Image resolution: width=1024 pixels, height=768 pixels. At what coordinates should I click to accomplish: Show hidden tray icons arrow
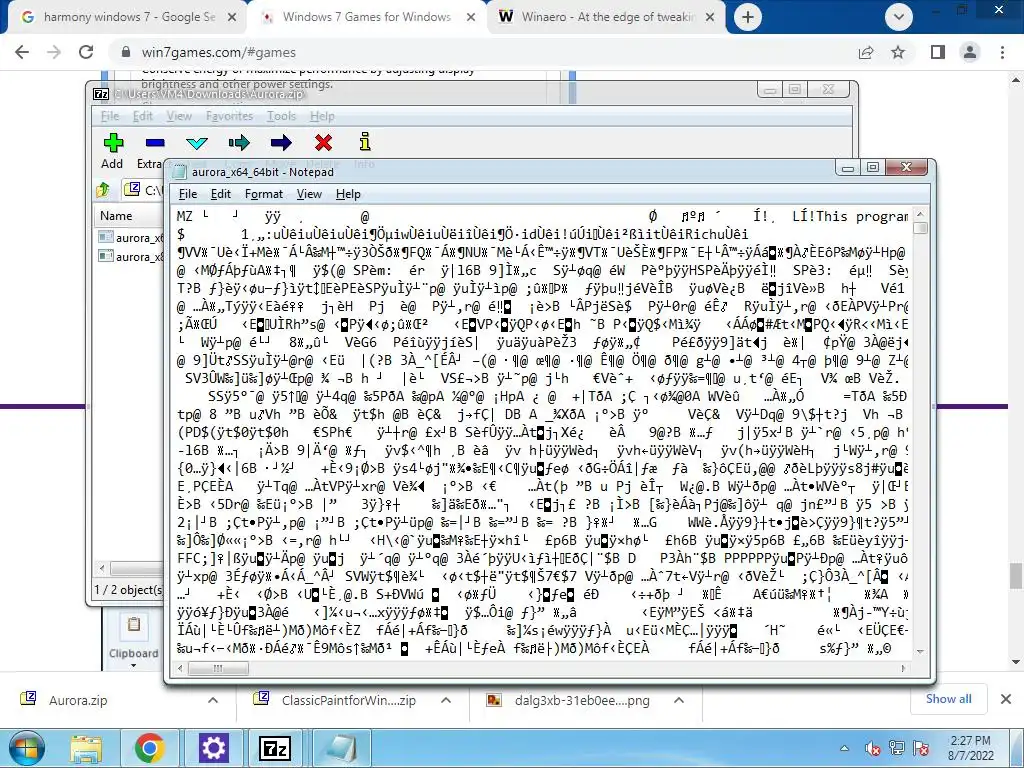point(844,748)
